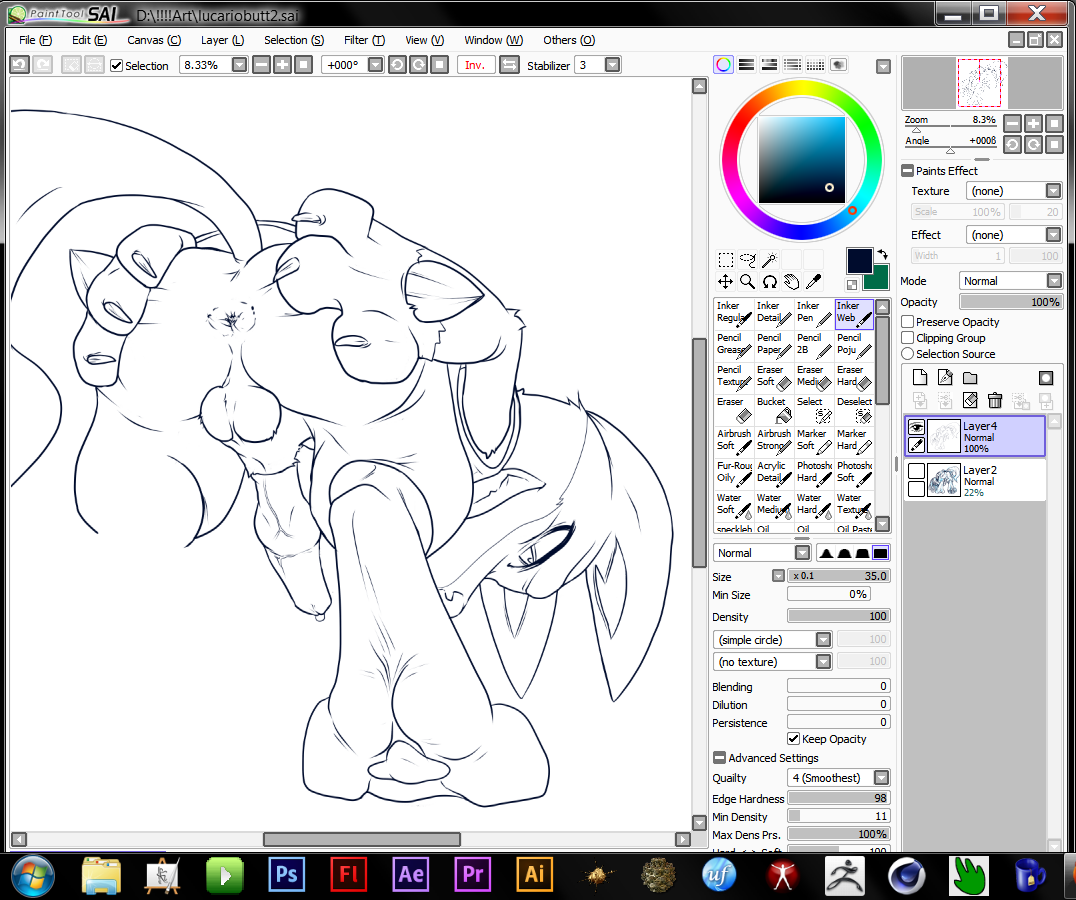Click the Inv. button

pos(476,65)
